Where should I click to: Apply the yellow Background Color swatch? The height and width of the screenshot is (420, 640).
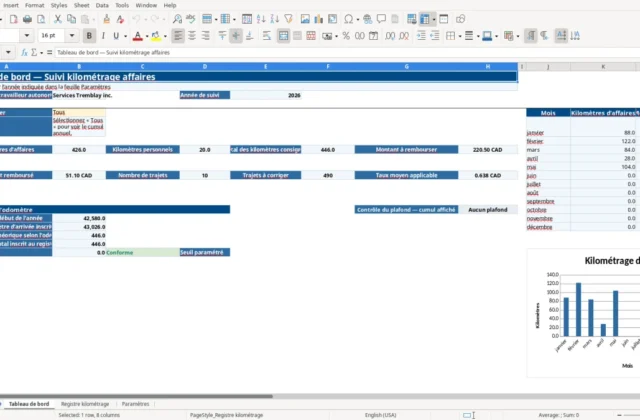click(156, 36)
